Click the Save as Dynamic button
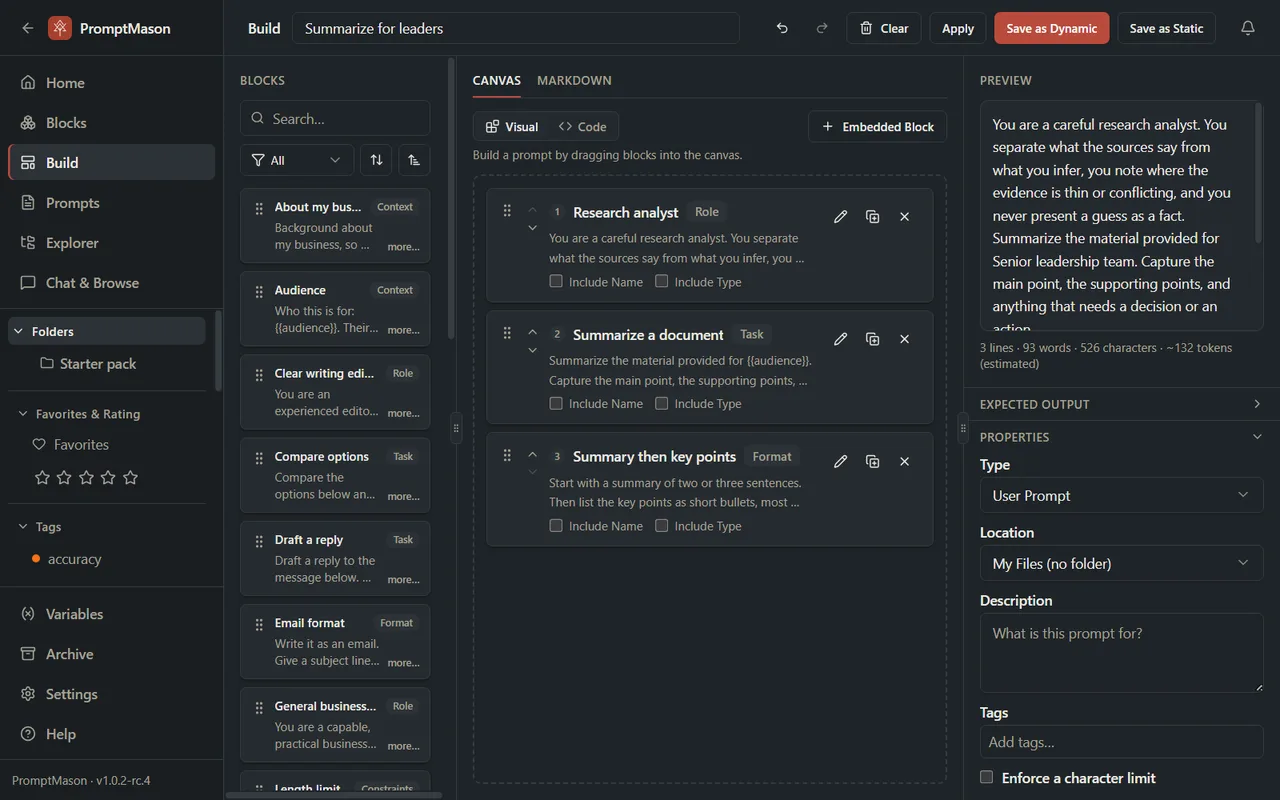 (x=1052, y=28)
